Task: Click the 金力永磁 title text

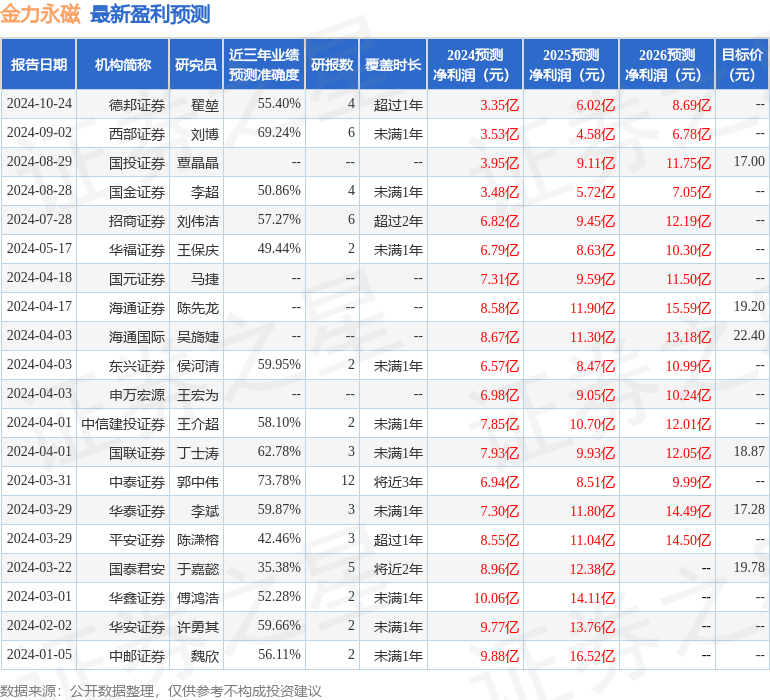Action: [x=40, y=14]
